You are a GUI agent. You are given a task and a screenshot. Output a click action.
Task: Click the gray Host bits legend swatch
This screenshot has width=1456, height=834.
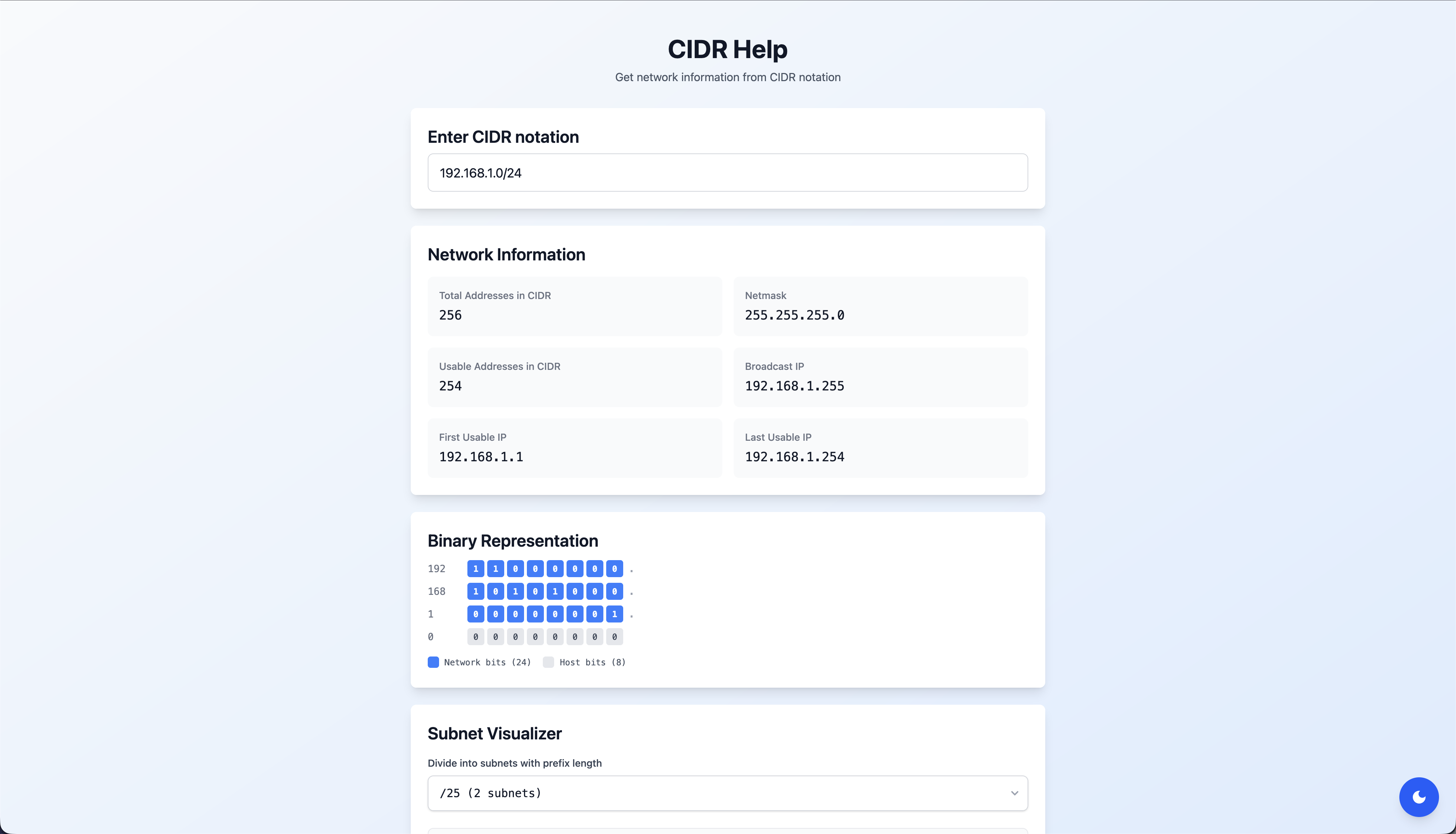tap(548, 662)
